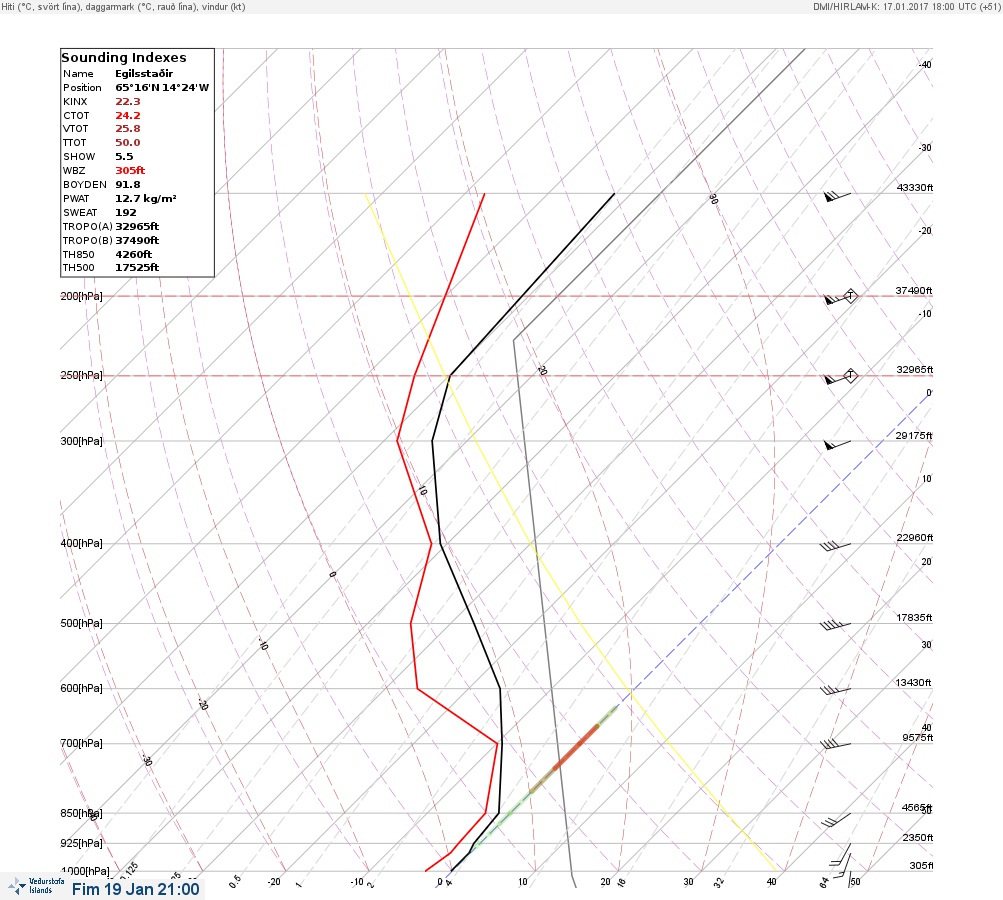Click KINX value 22.3

click(128, 102)
